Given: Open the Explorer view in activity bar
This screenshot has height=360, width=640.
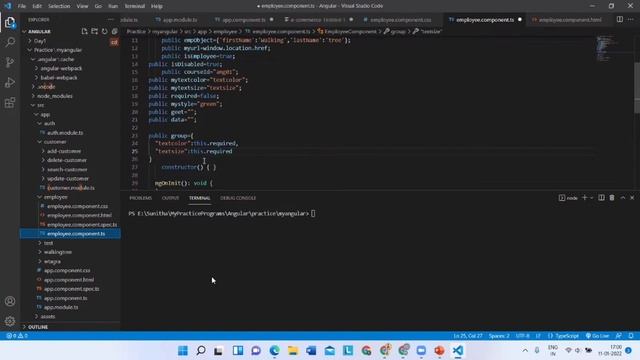Looking at the screenshot, I should 10,22.
